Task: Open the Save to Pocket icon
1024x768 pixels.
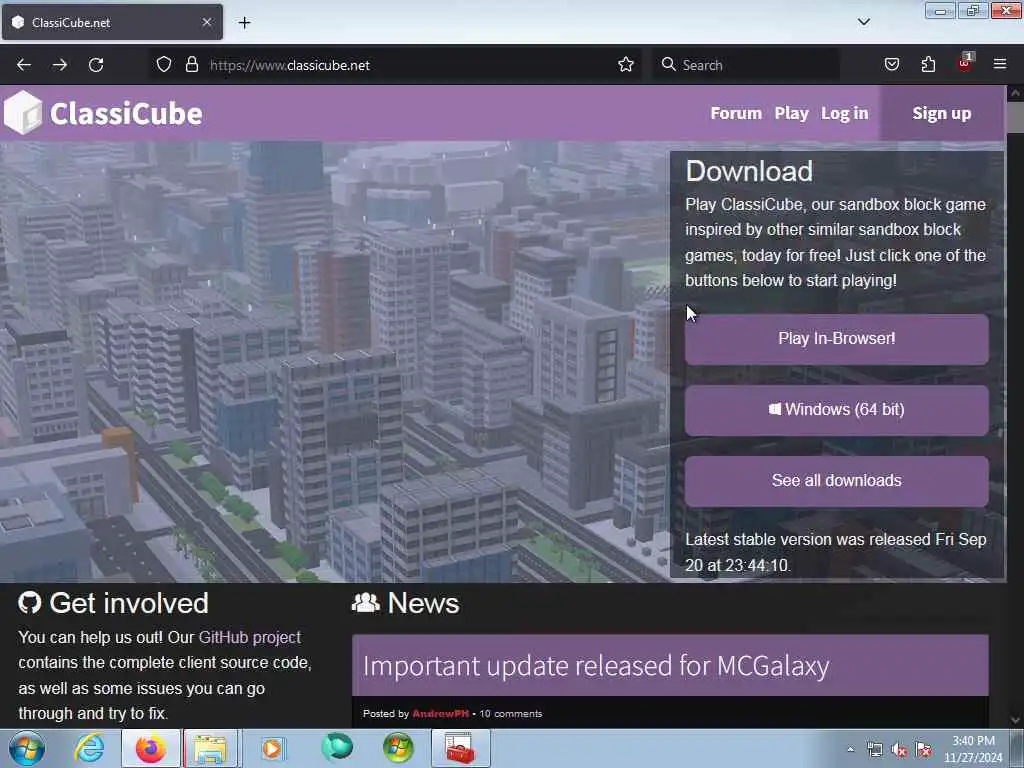Action: coord(892,65)
